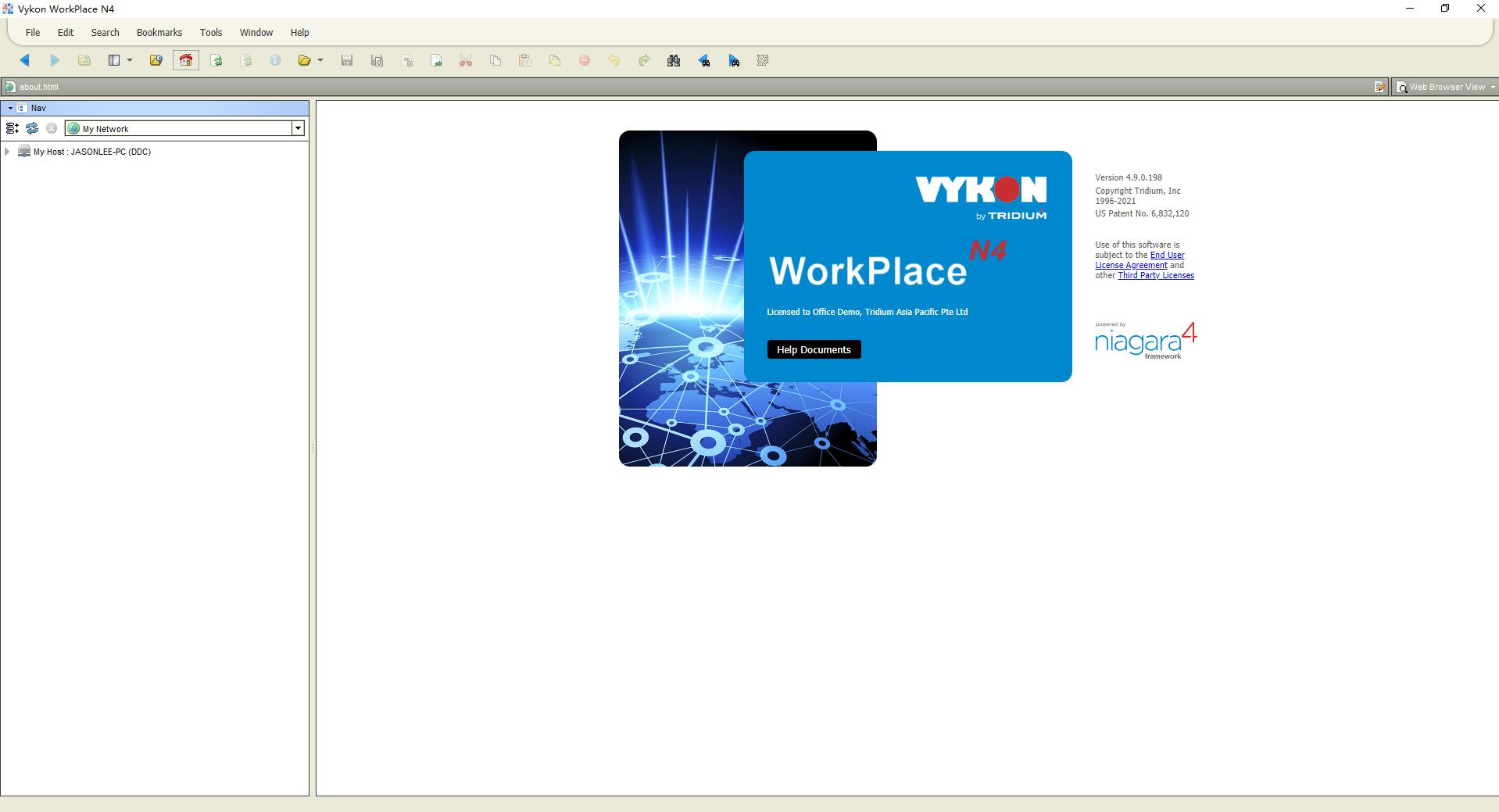The height and width of the screenshot is (812, 1499).
Task: Open the Search menu
Action: click(105, 33)
